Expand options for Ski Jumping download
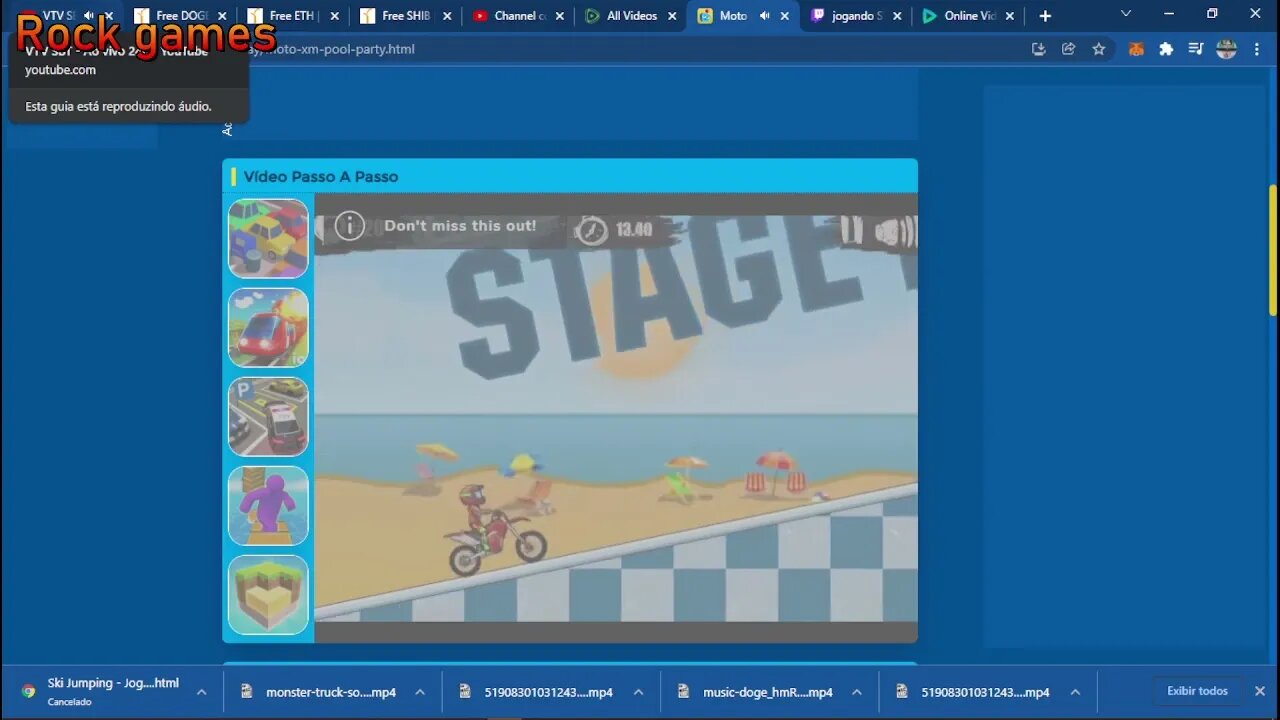The image size is (1280, 720). [201, 692]
